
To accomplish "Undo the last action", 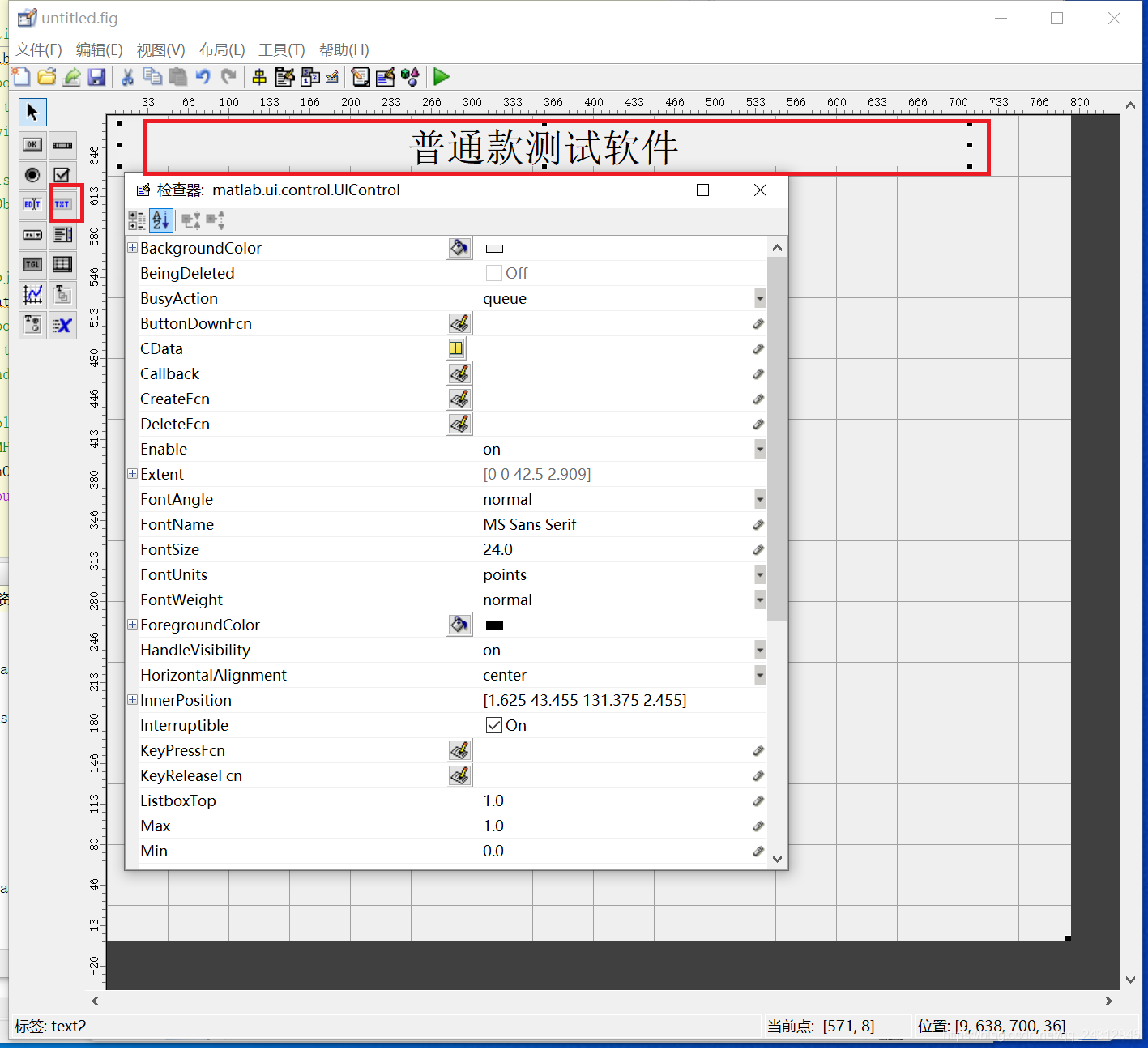I will pyautogui.click(x=203, y=77).
